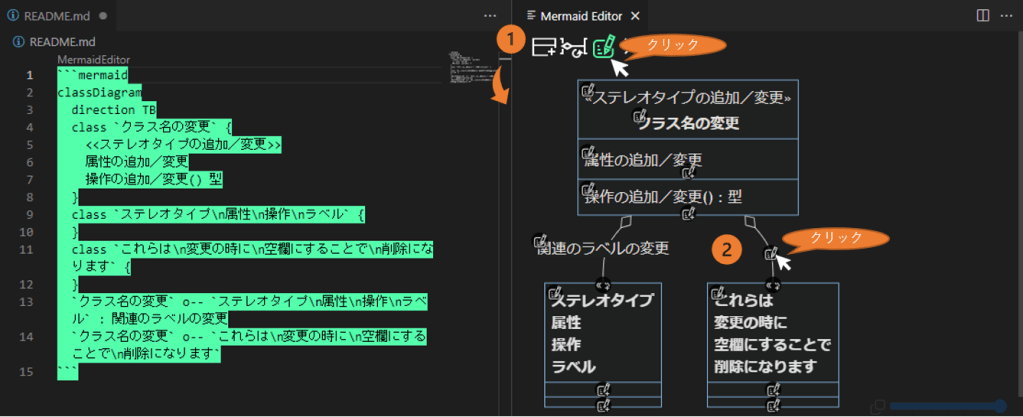Screen dimensions: 1023x417
Task: Click edit icon on ステレオタイプの追加／変更 stereotype
Action: [x=587, y=91]
